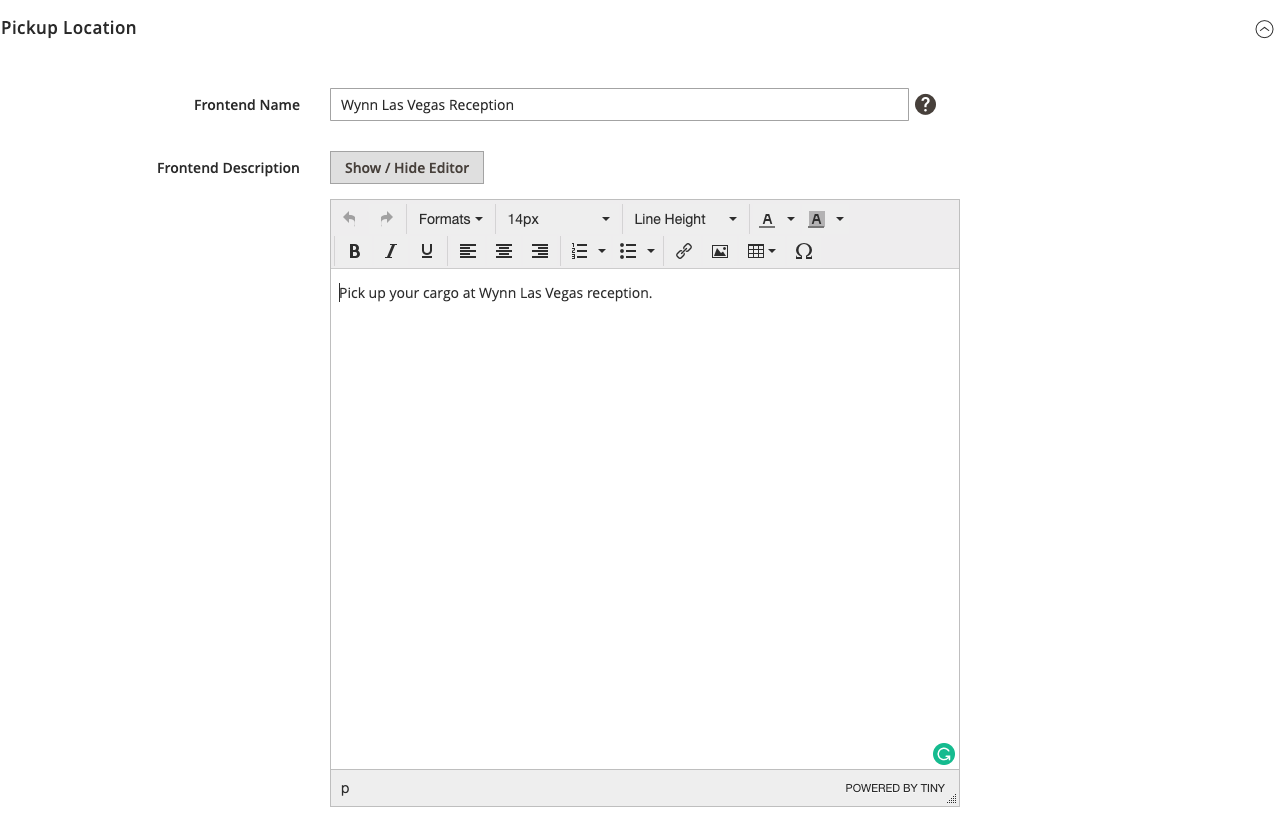Open the insert table menu
Viewport: 1282px width, 831px height.
pos(762,251)
